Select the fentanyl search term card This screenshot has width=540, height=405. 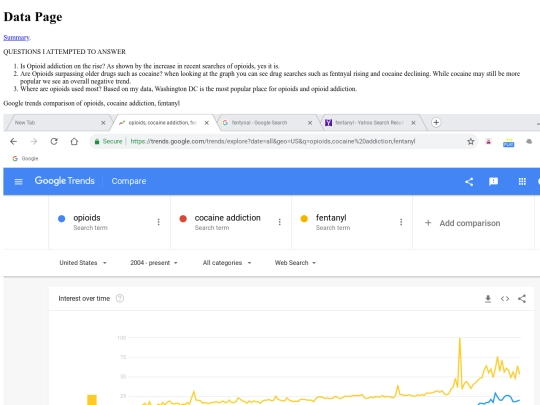[x=352, y=222]
